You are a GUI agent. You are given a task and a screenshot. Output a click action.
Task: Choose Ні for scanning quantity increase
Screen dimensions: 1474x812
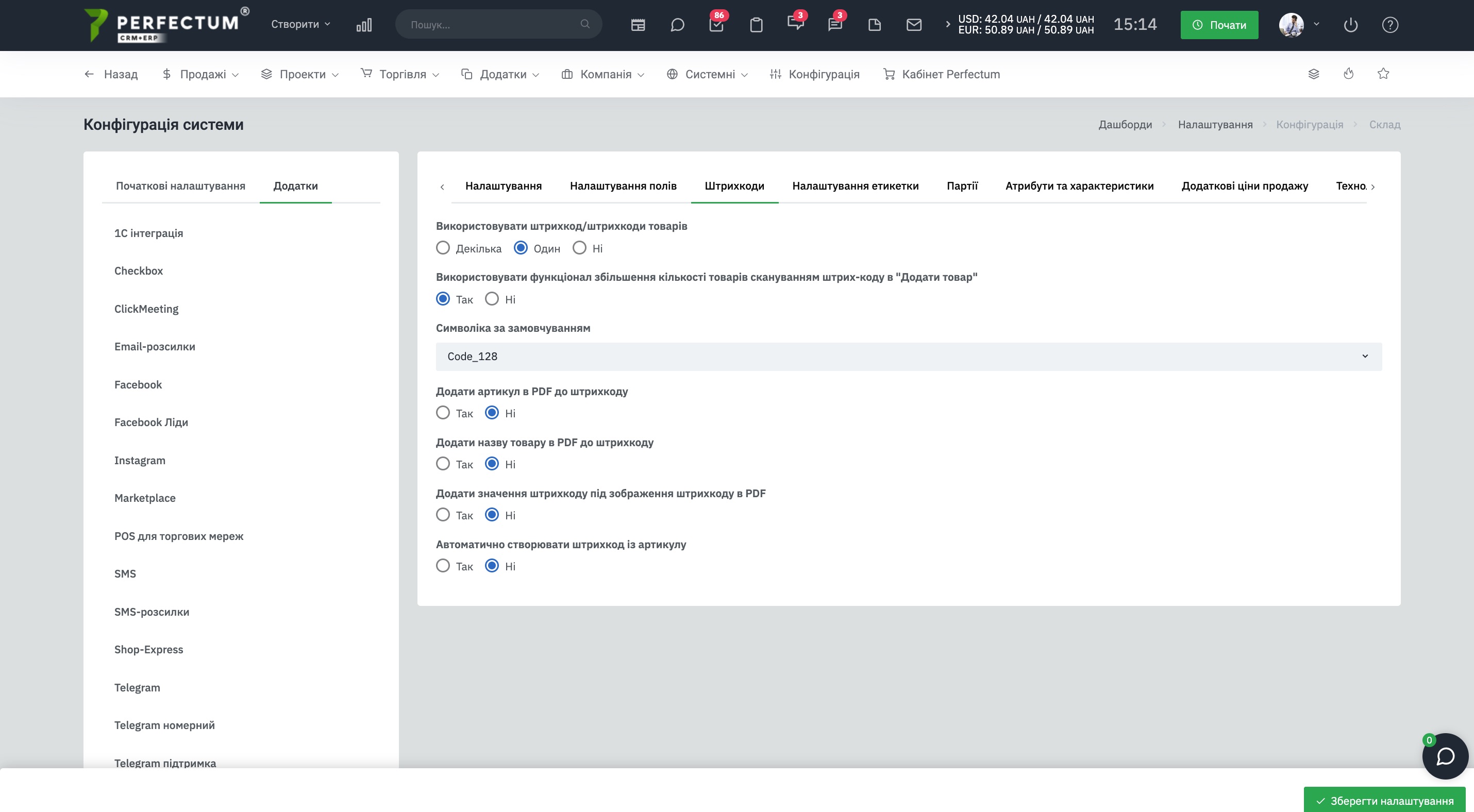pos(492,299)
